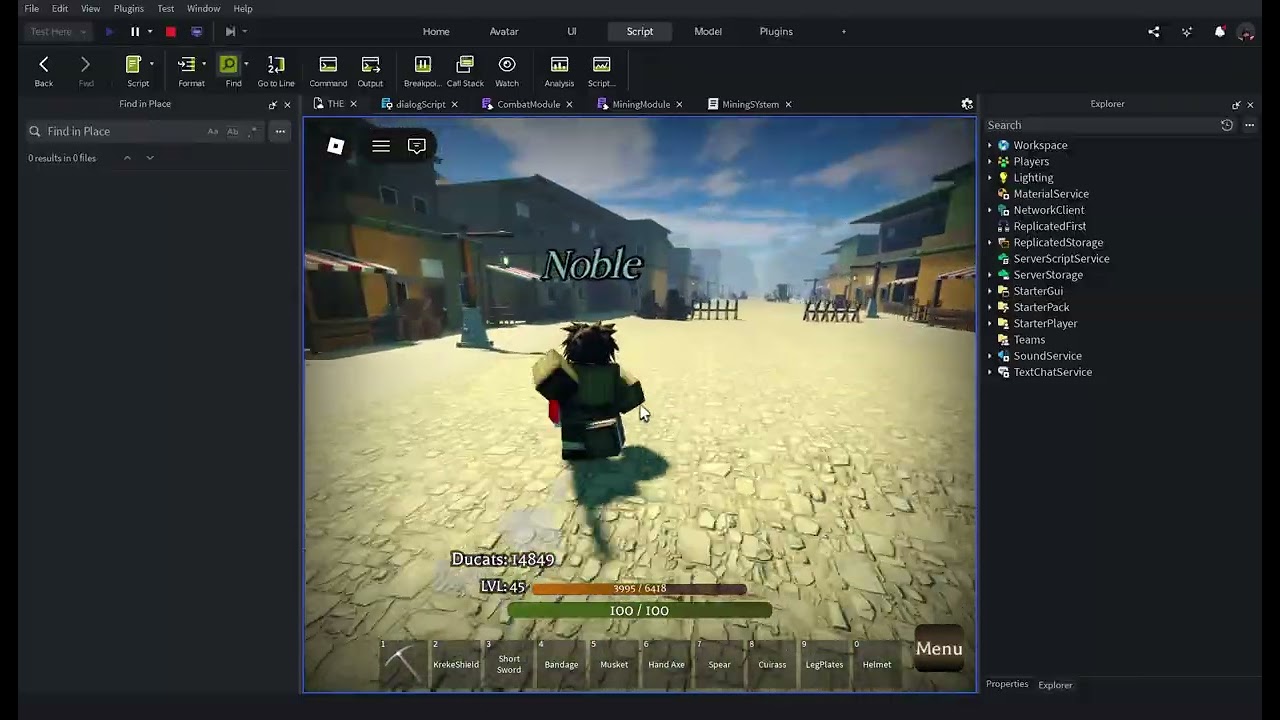Stop the playtest with red square
The image size is (1280, 720).
[x=171, y=31]
